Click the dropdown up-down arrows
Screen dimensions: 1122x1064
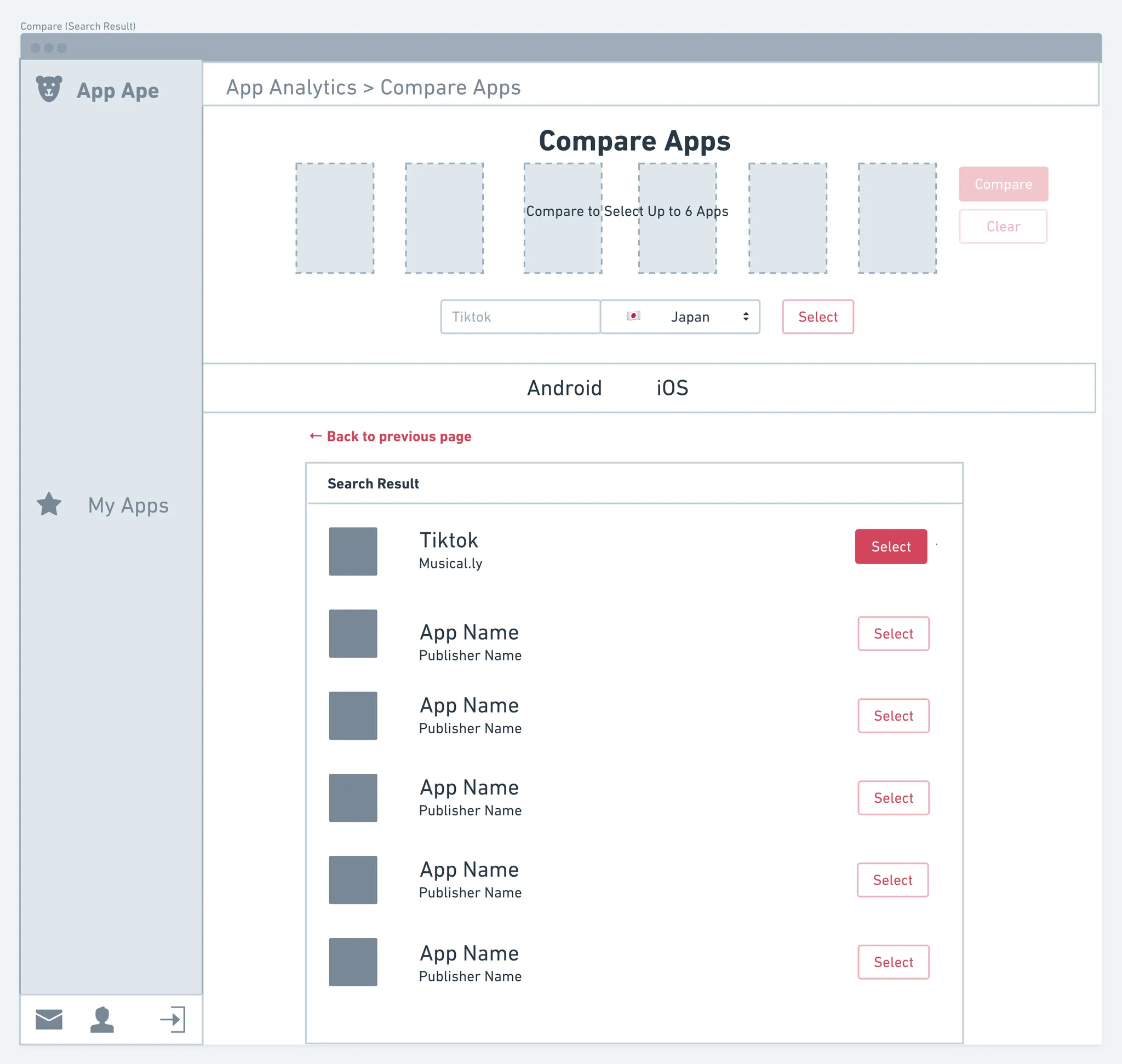[x=746, y=317]
